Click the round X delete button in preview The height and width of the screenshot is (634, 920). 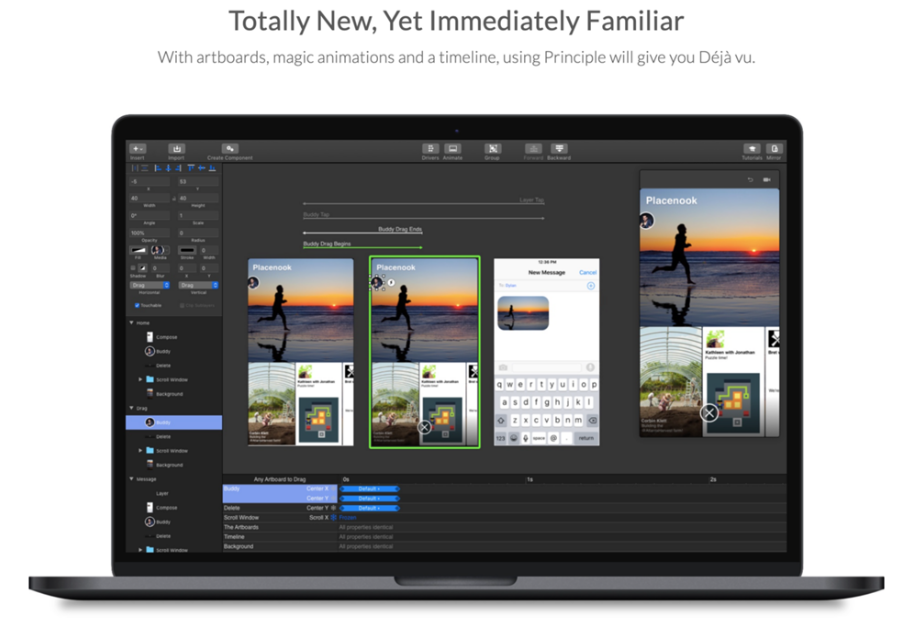[x=709, y=413]
